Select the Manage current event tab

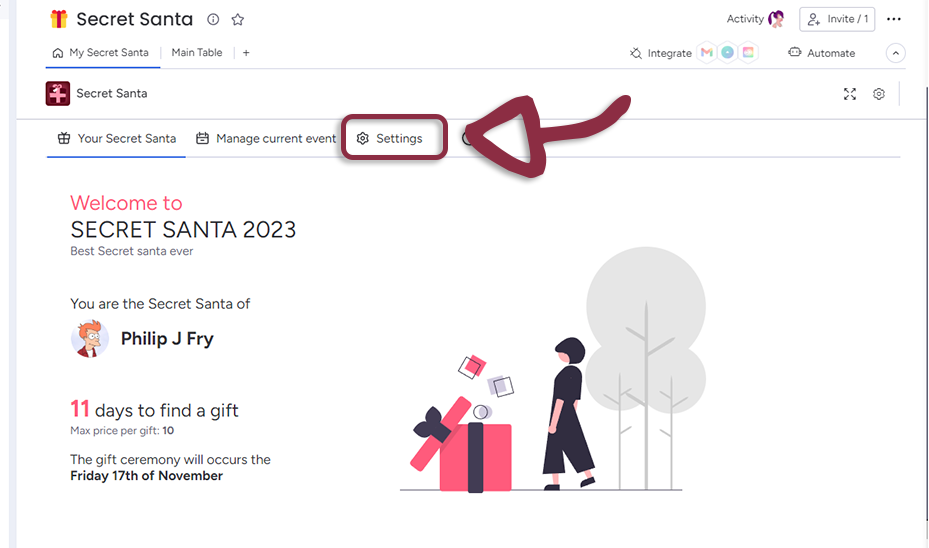tap(266, 139)
